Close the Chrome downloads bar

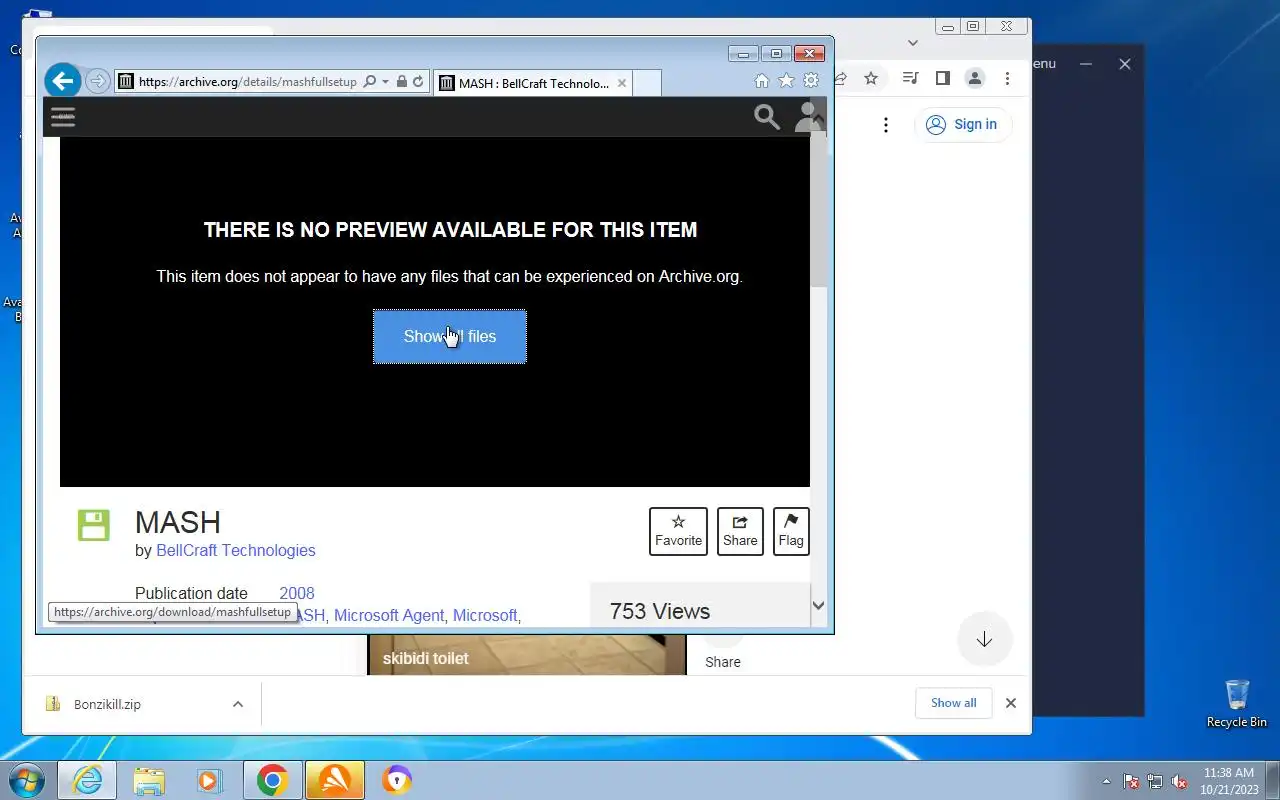pyautogui.click(x=1011, y=703)
